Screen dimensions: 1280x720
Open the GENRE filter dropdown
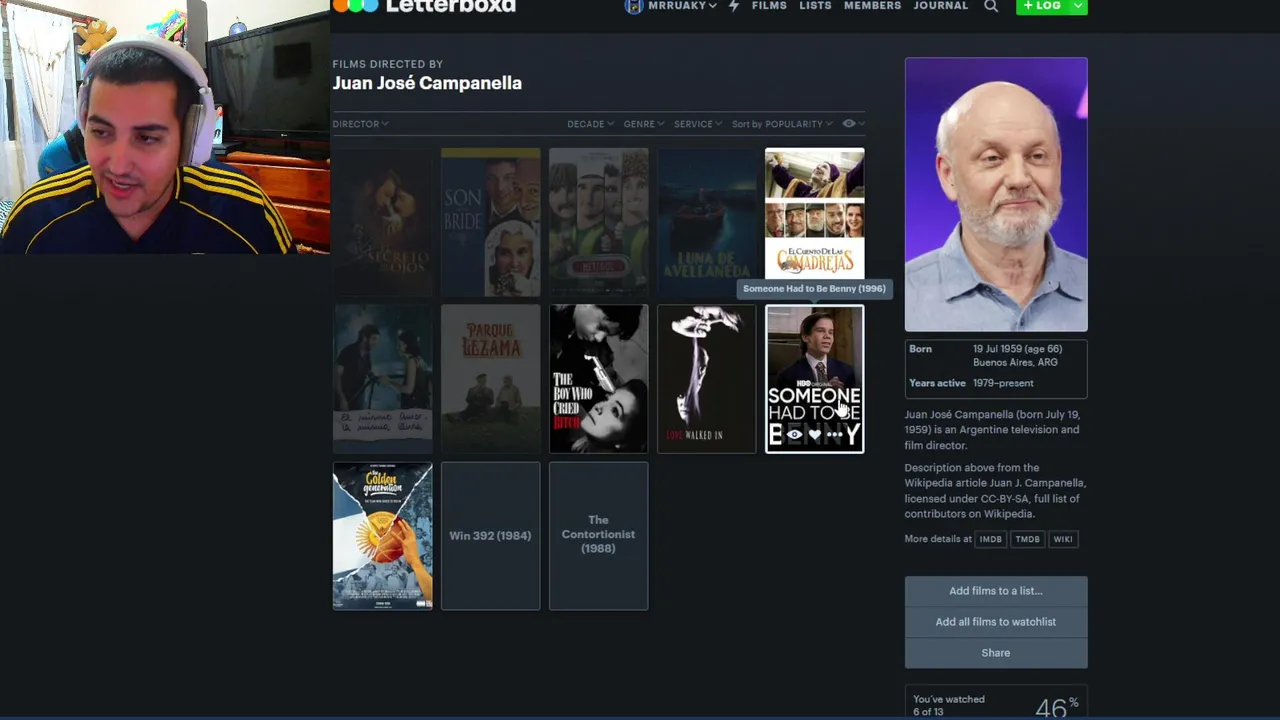(643, 124)
